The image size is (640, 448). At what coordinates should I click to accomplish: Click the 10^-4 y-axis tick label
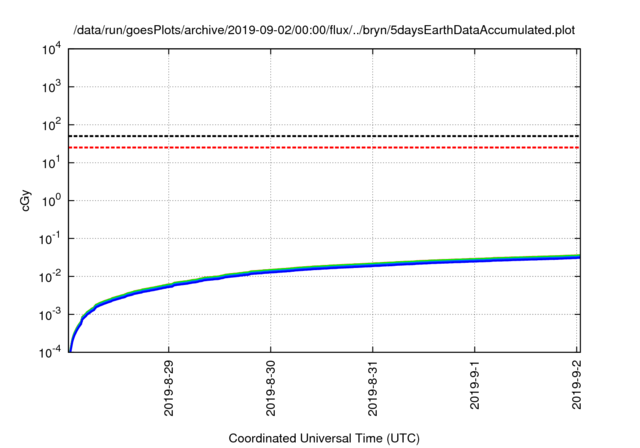coord(50,352)
